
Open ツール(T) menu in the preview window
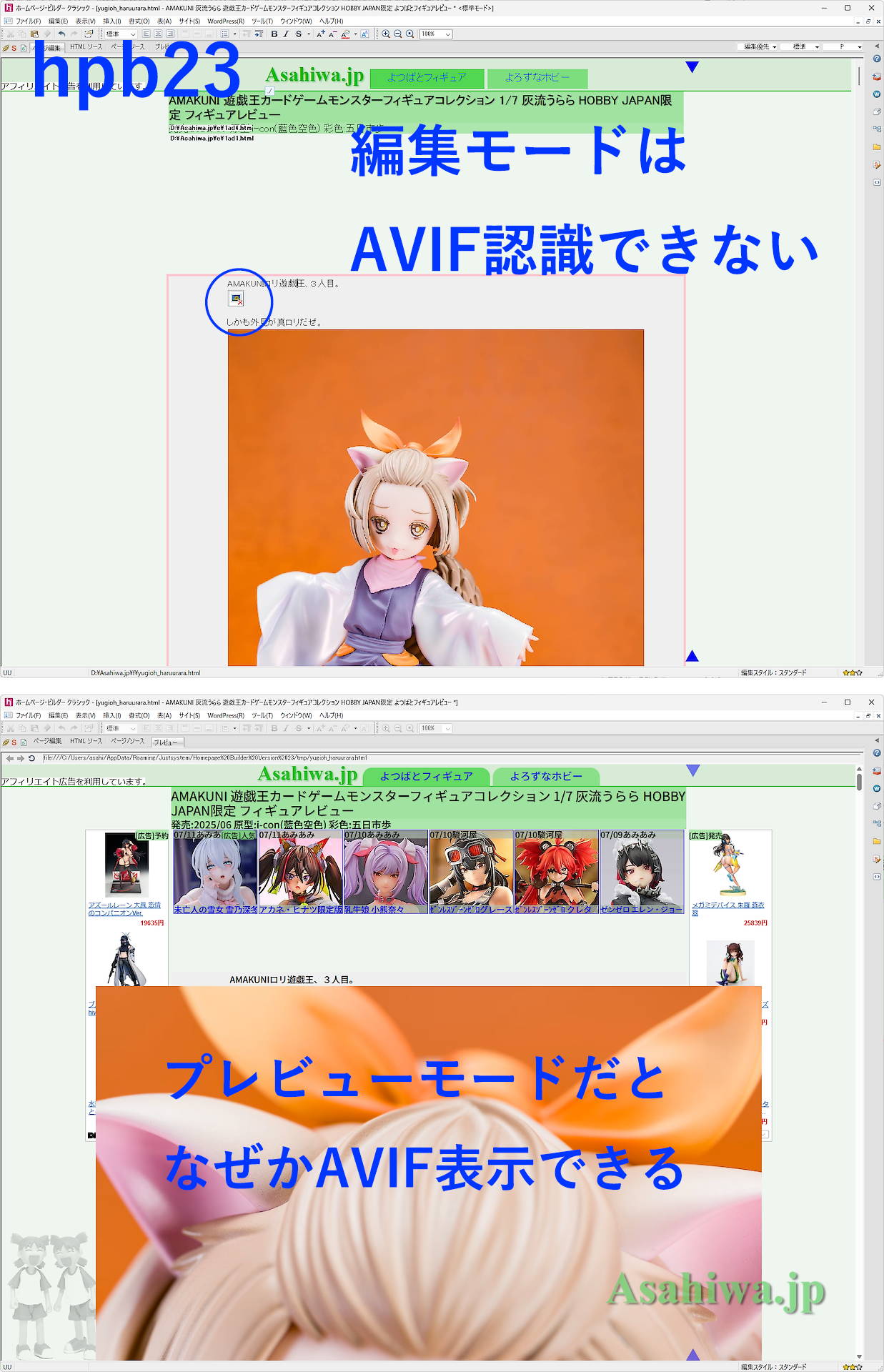click(262, 715)
